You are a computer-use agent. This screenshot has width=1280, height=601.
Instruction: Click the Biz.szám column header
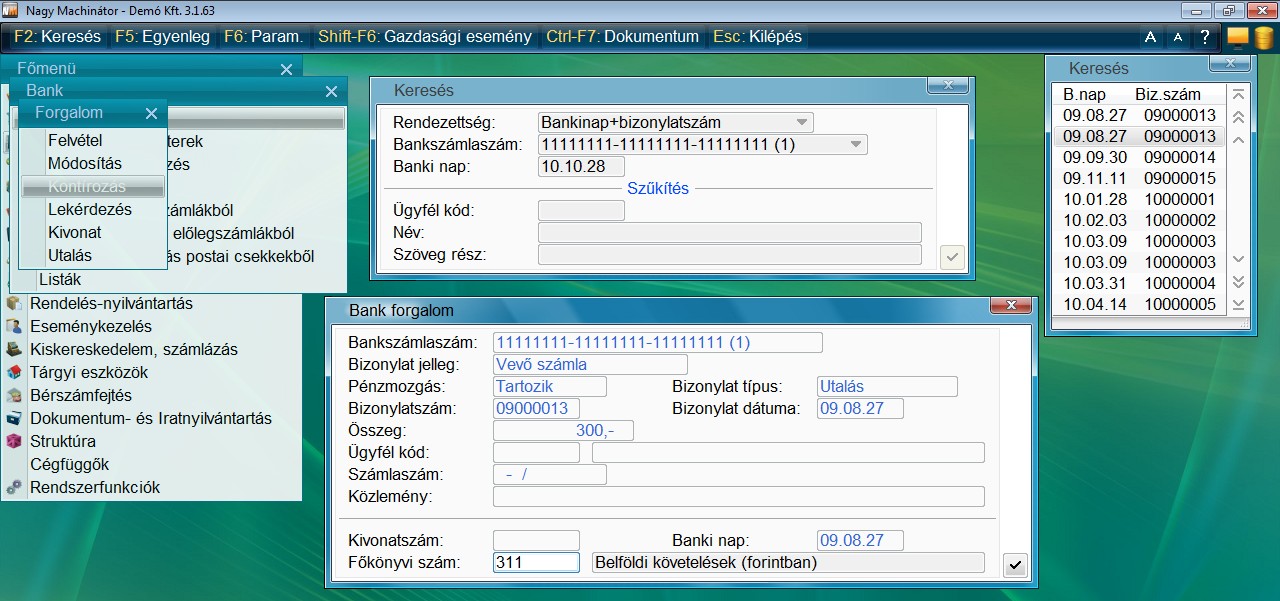[x=1168, y=94]
